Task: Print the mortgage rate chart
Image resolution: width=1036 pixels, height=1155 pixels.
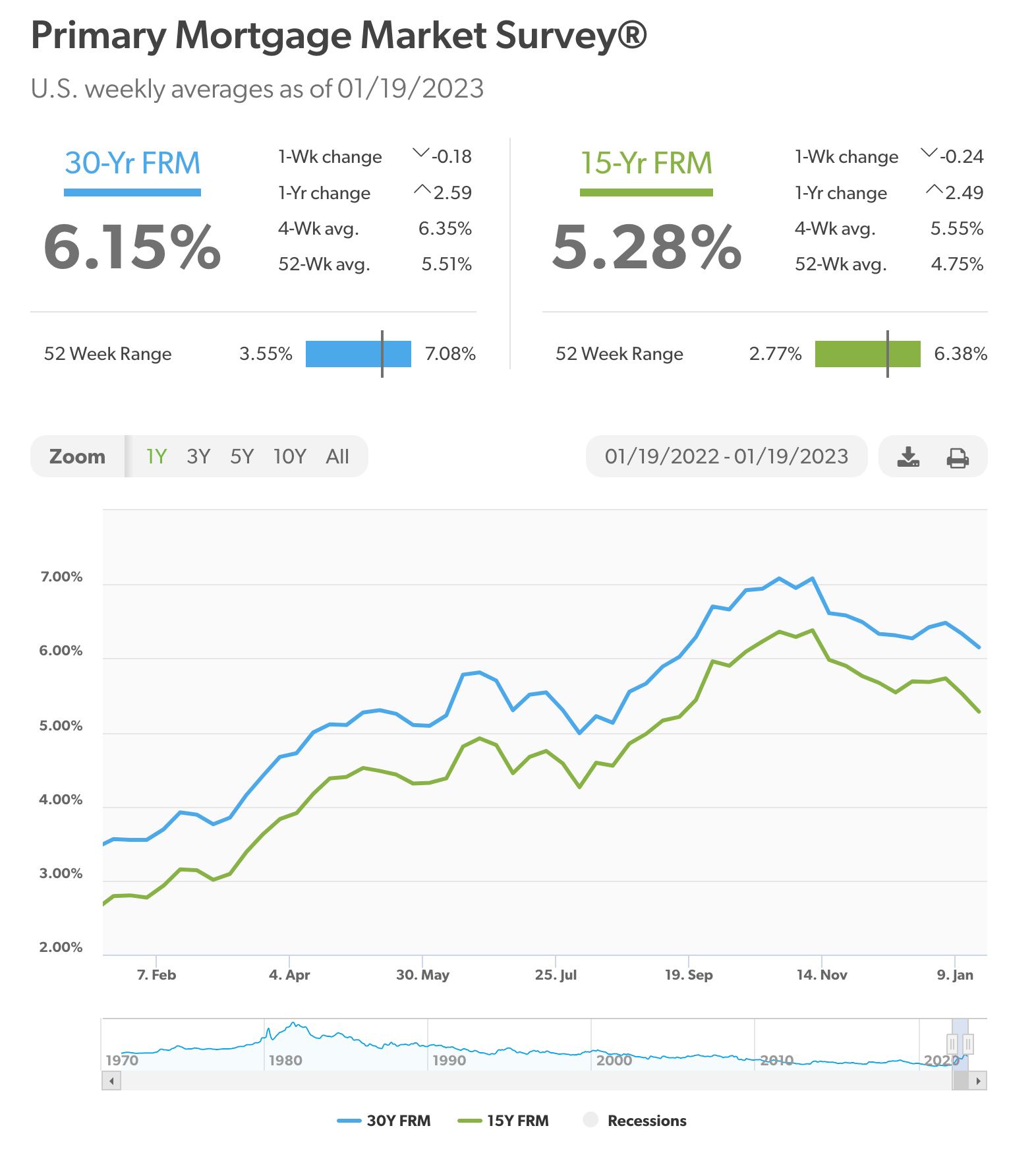Action: coord(958,457)
